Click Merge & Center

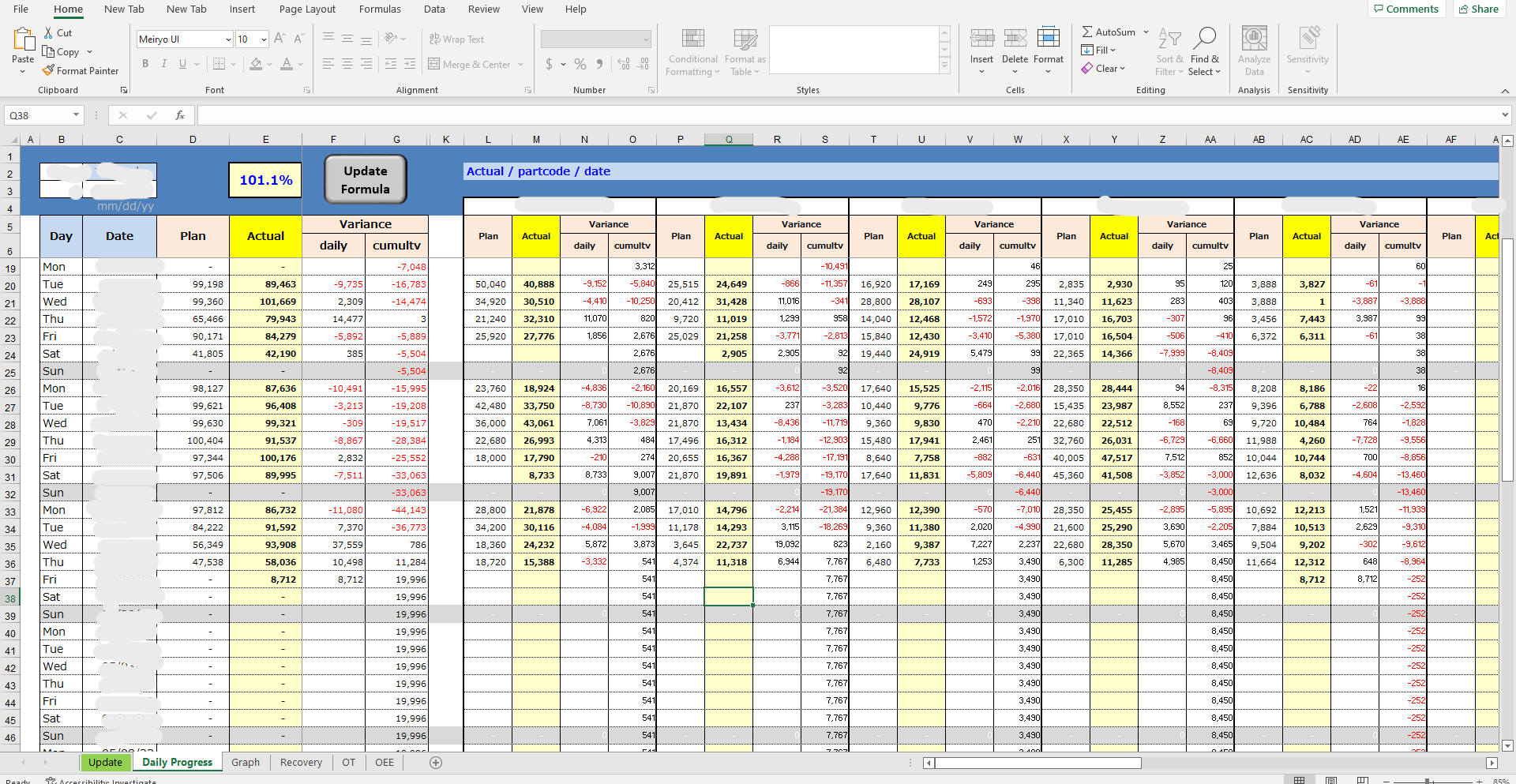469,65
